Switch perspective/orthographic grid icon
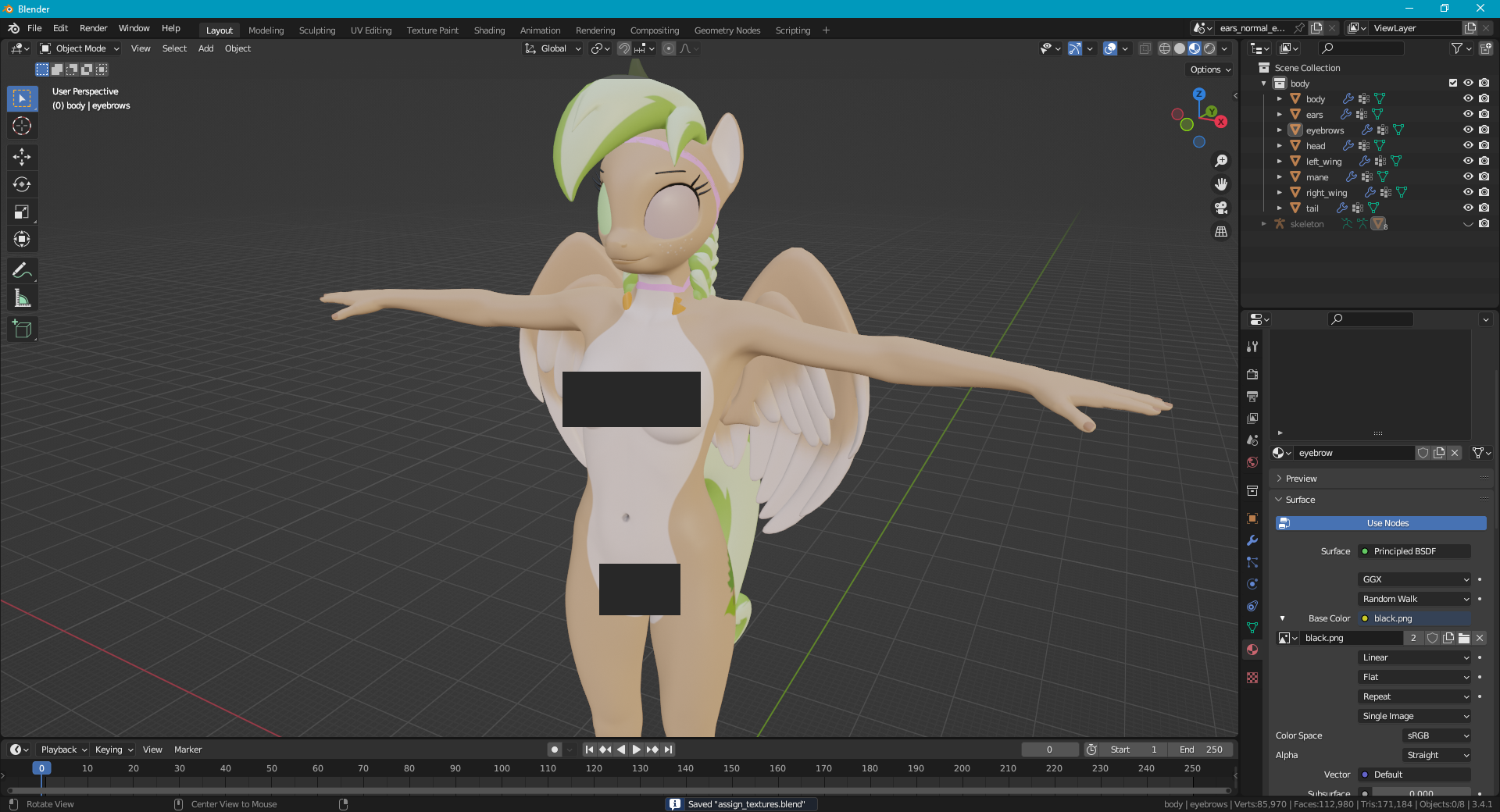 [x=1221, y=231]
